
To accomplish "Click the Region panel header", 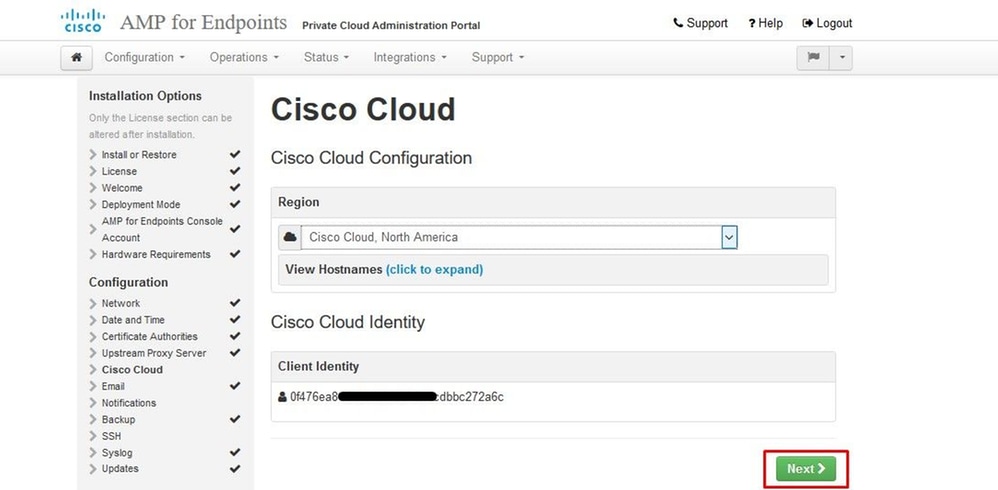I will click(299, 202).
